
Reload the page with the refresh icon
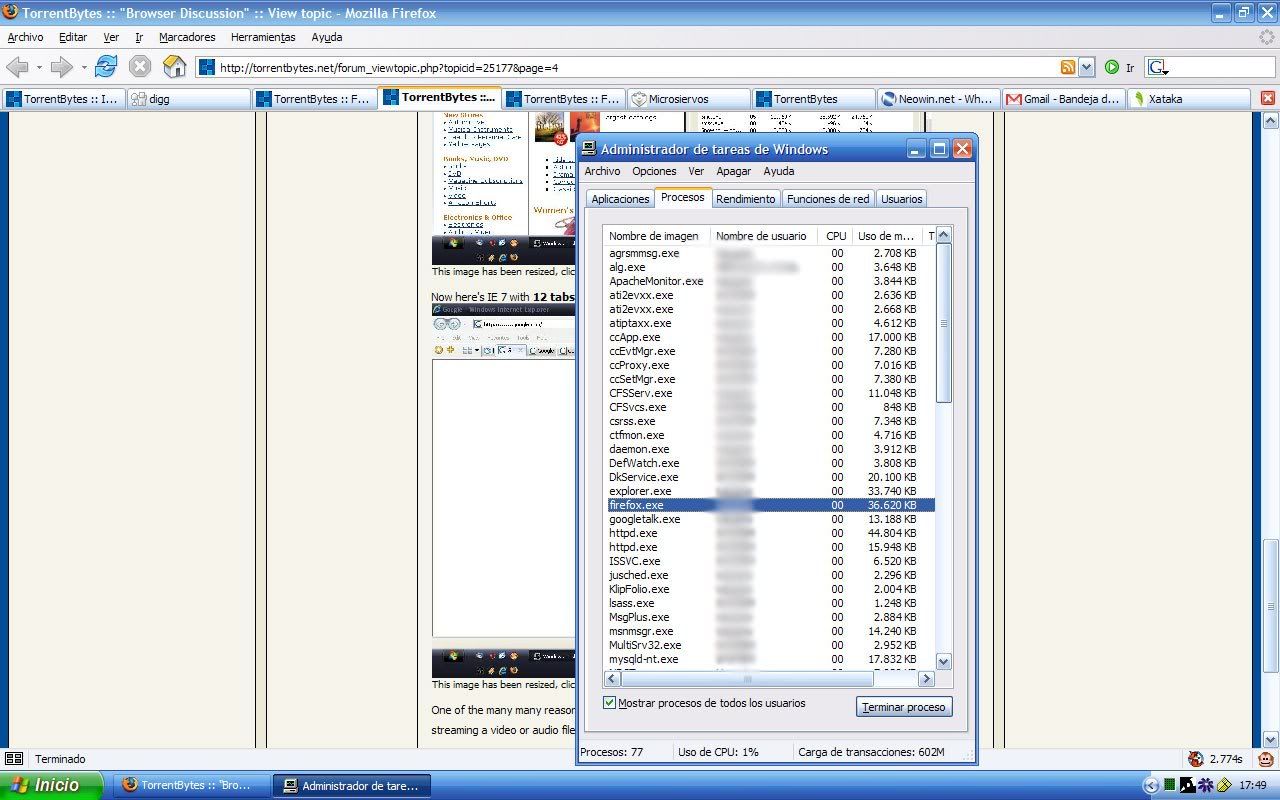pos(106,67)
